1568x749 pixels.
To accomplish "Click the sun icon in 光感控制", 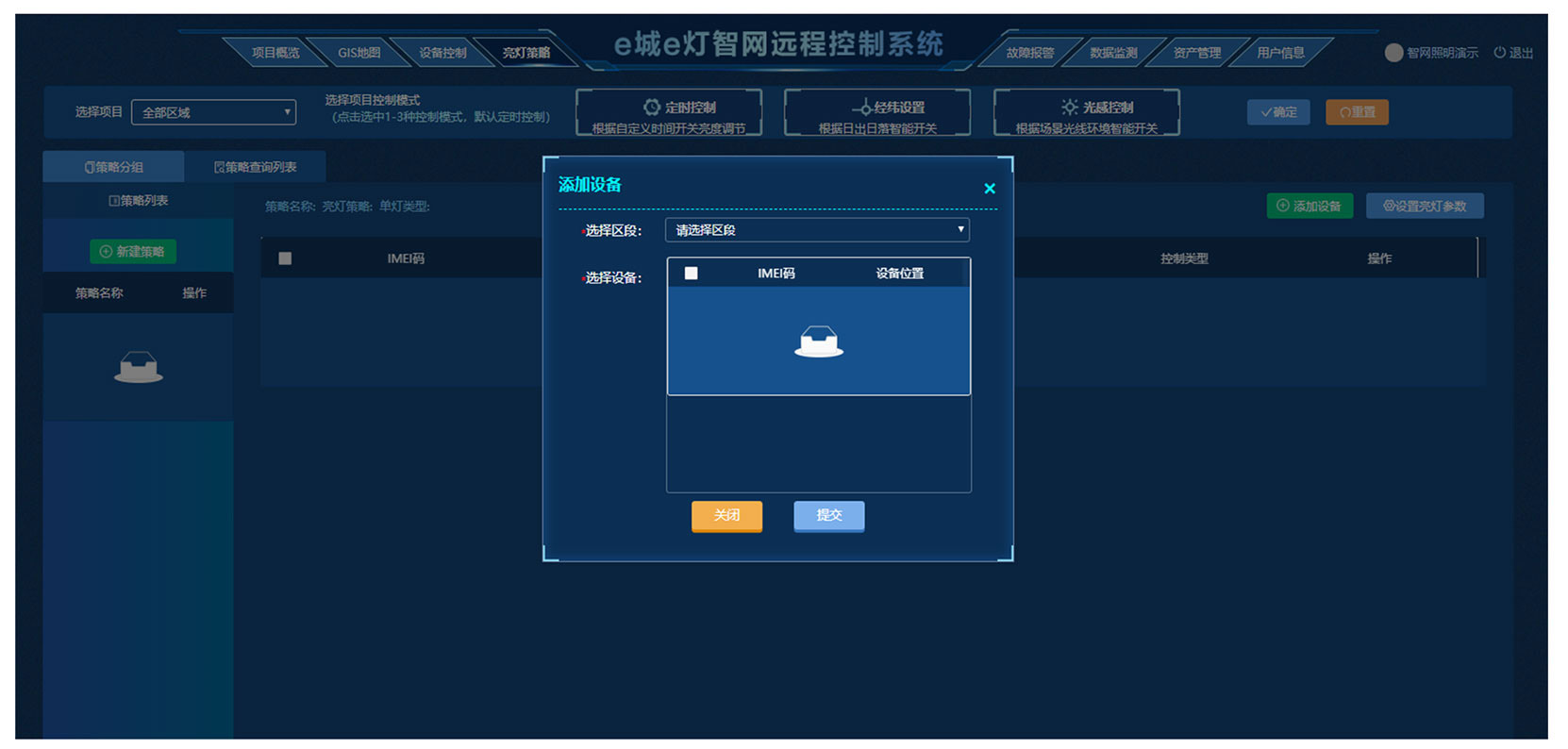I will [1069, 108].
